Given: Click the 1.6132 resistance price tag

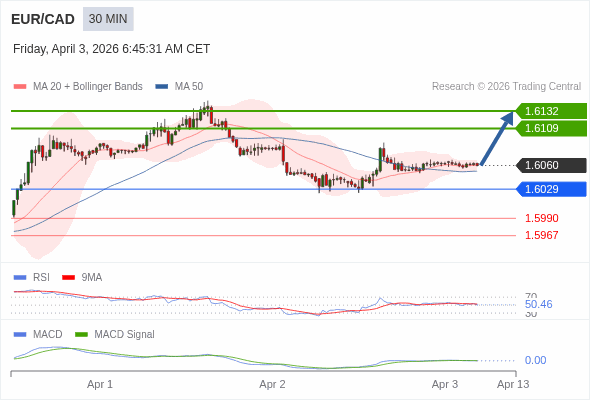Looking at the screenshot, I should (x=551, y=111).
